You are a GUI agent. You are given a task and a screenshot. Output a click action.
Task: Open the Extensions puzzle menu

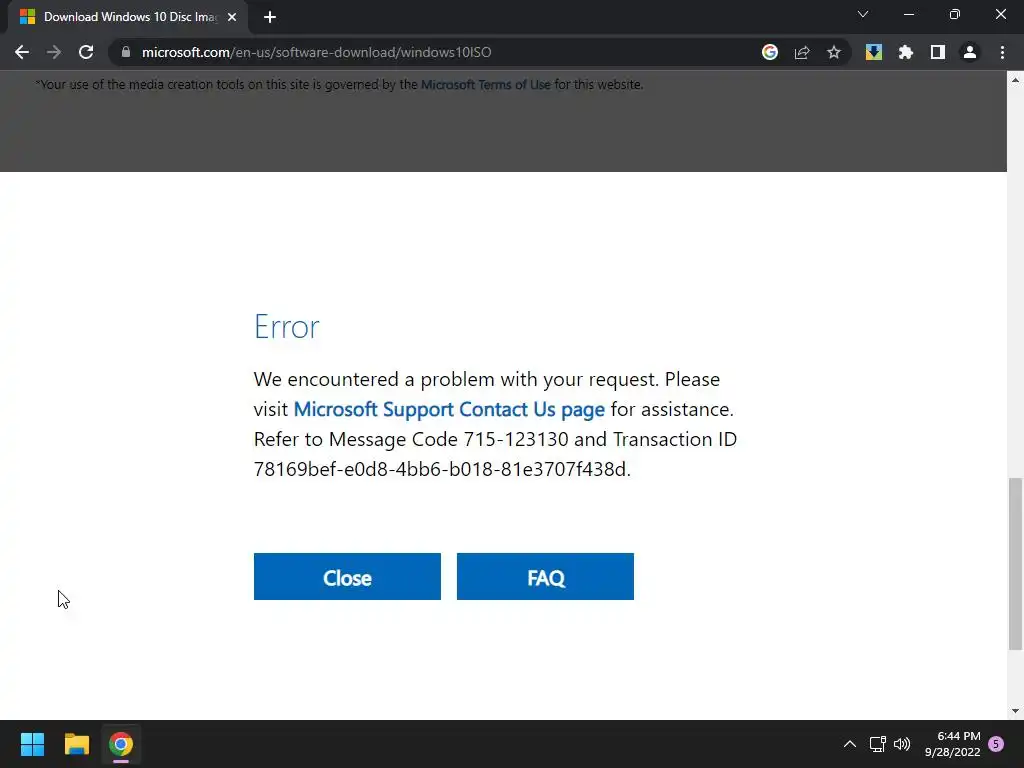pyautogui.click(x=906, y=52)
